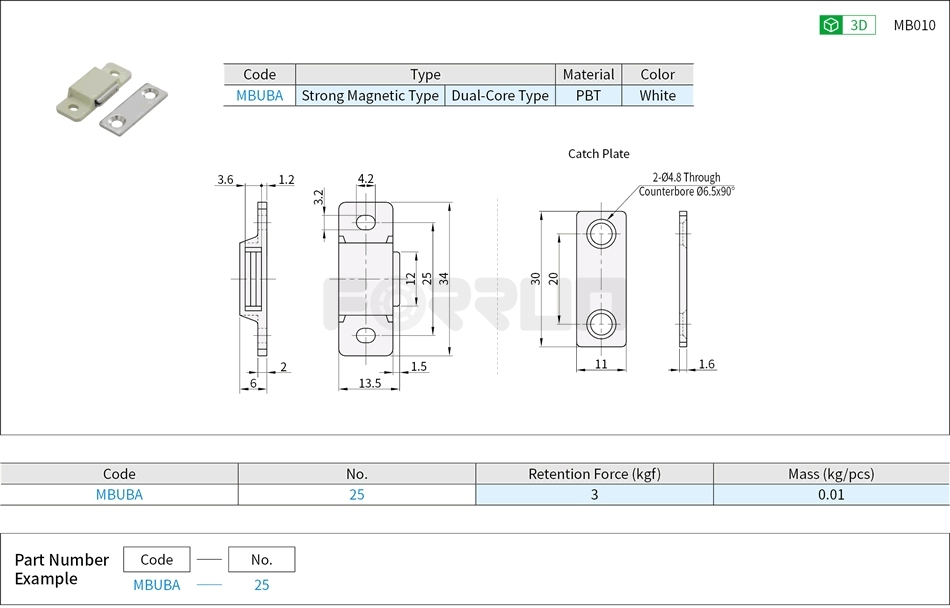Click the No. header in the lower table
Screen dimensions: 950x608
pos(357,473)
